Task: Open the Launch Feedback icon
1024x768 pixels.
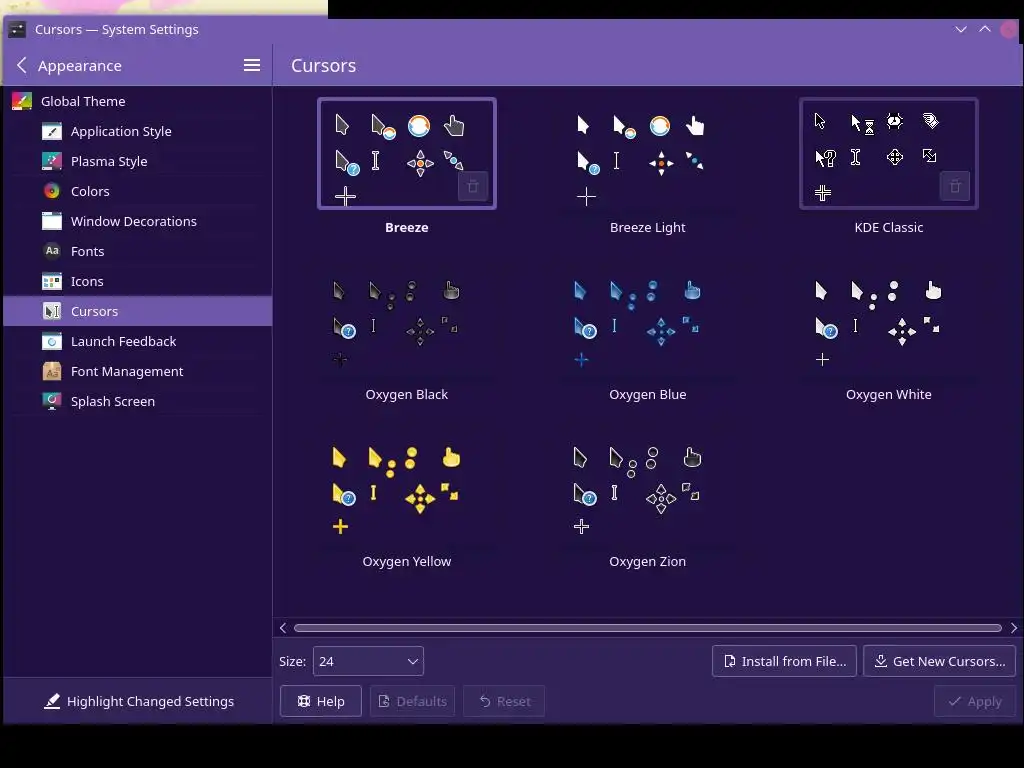Action: tap(52, 342)
